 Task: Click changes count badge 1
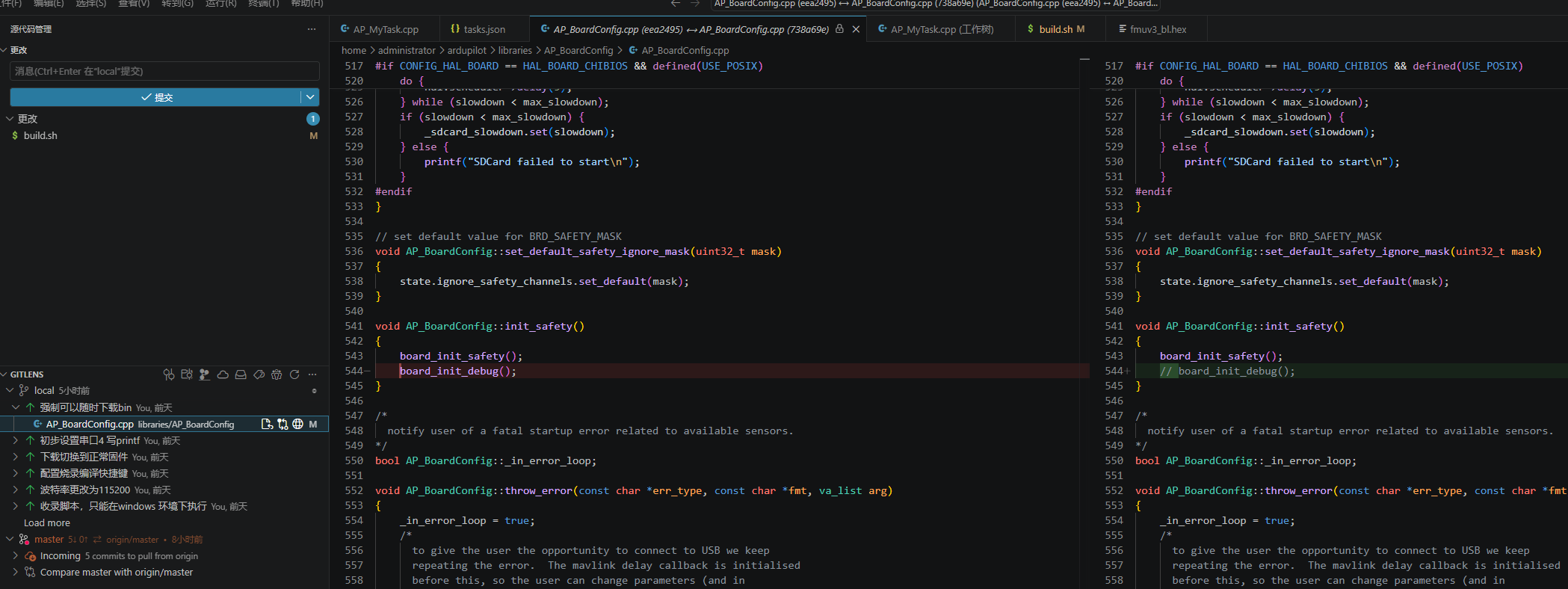pos(313,119)
